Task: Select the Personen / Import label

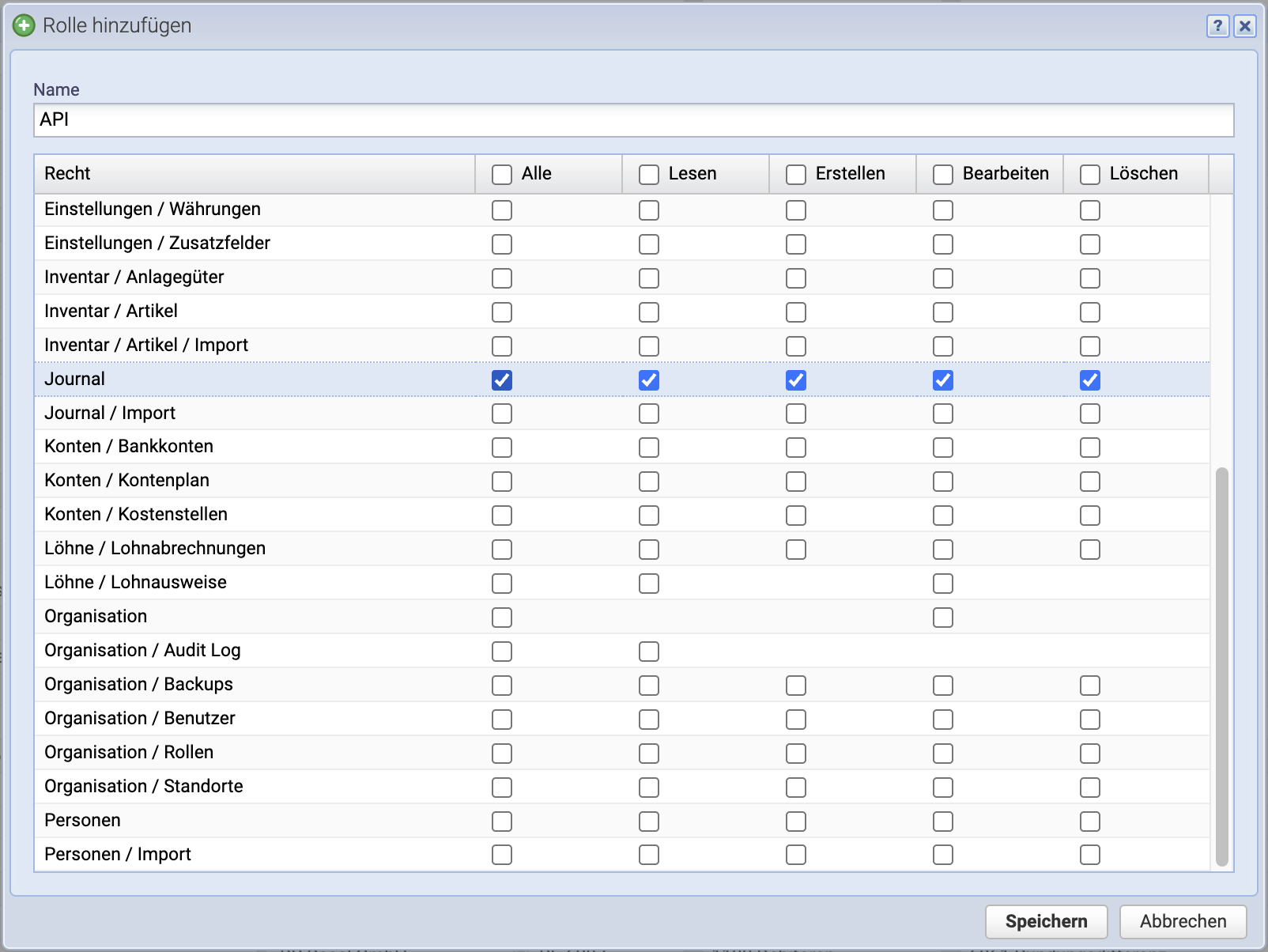Action: [x=118, y=854]
